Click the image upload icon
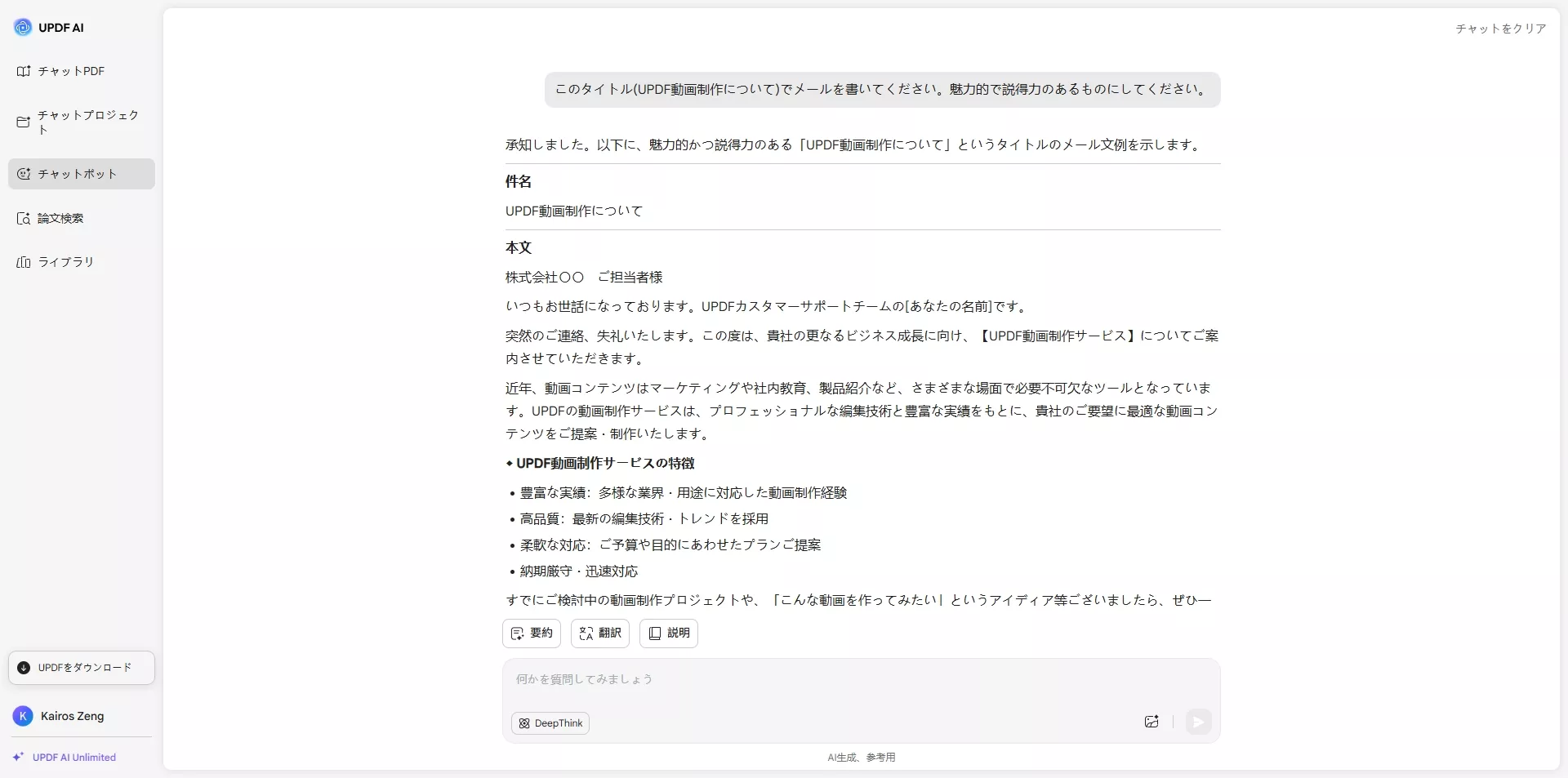The width and height of the screenshot is (1568, 778). click(x=1151, y=722)
